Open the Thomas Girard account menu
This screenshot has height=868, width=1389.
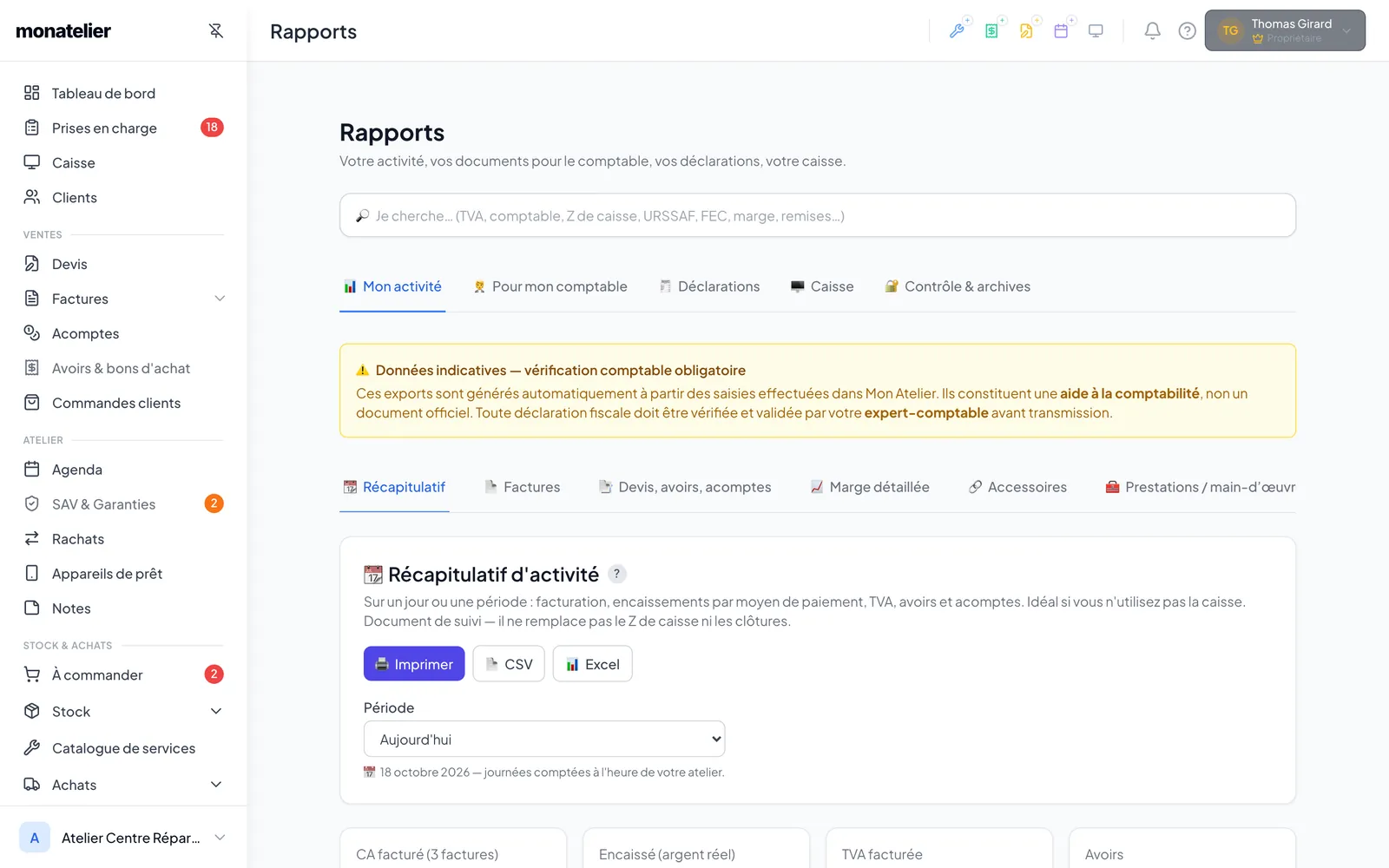1285,30
